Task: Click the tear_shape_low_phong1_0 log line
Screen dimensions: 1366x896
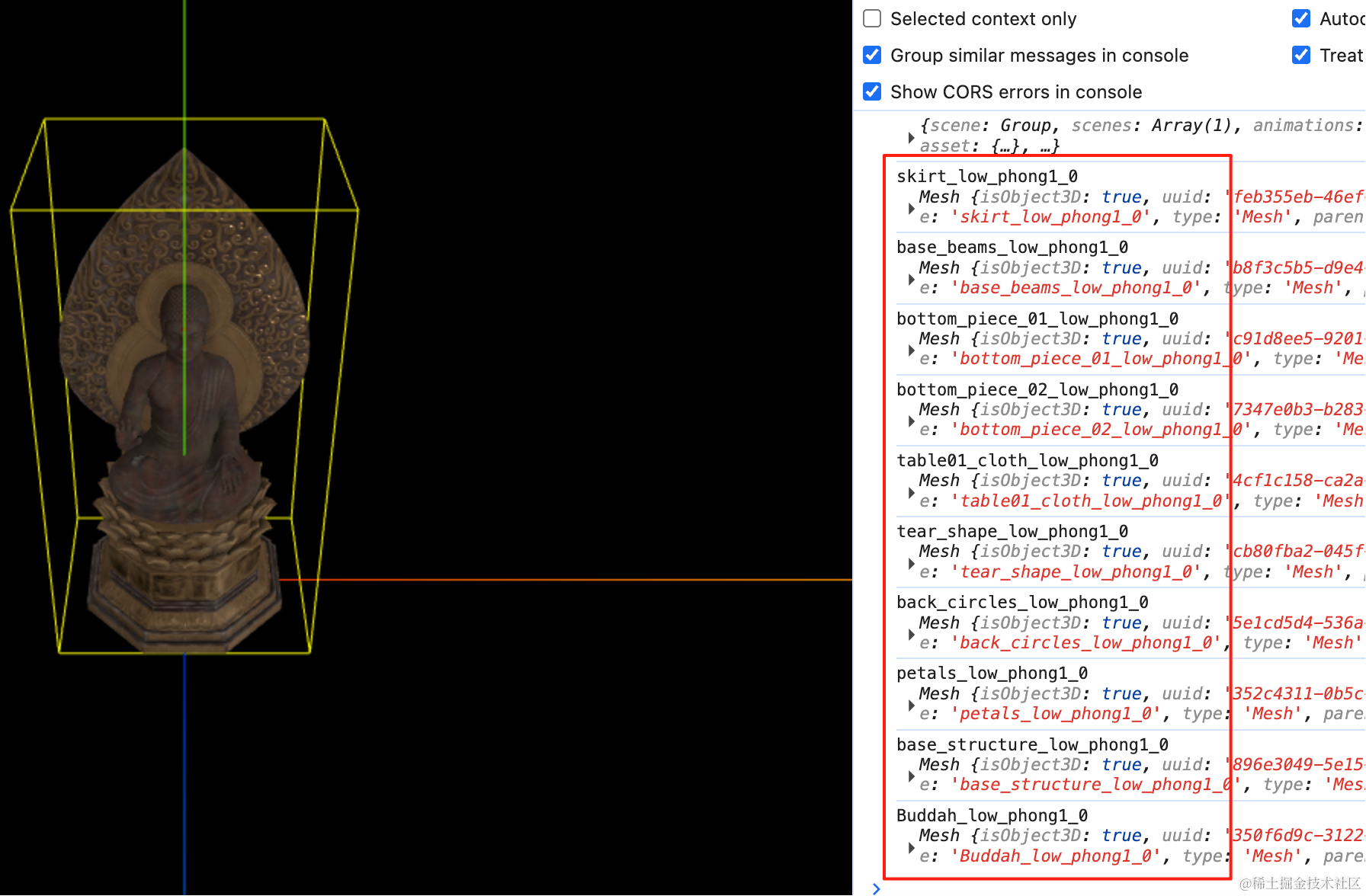Action: point(1012,531)
